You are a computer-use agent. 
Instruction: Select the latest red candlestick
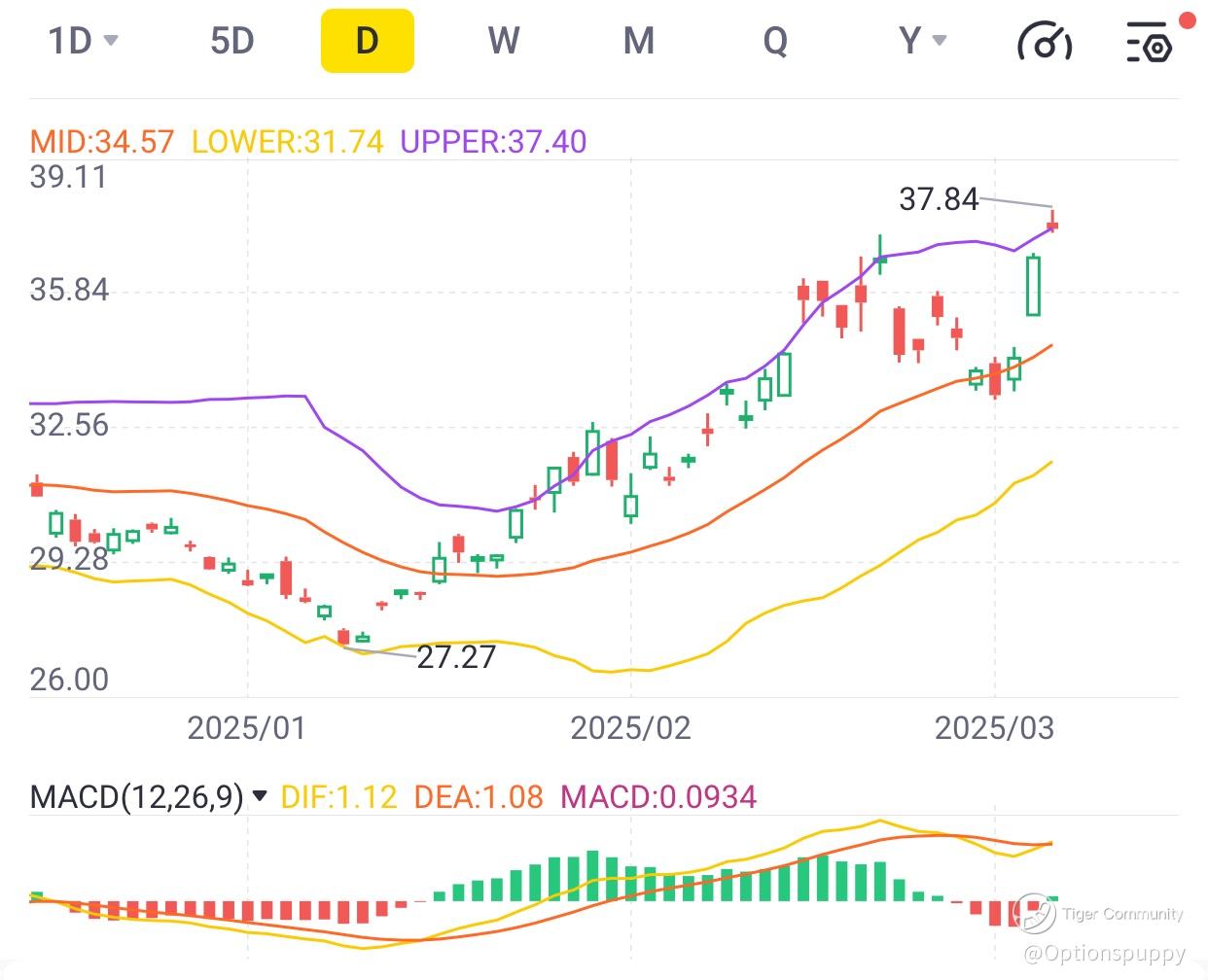1051,226
